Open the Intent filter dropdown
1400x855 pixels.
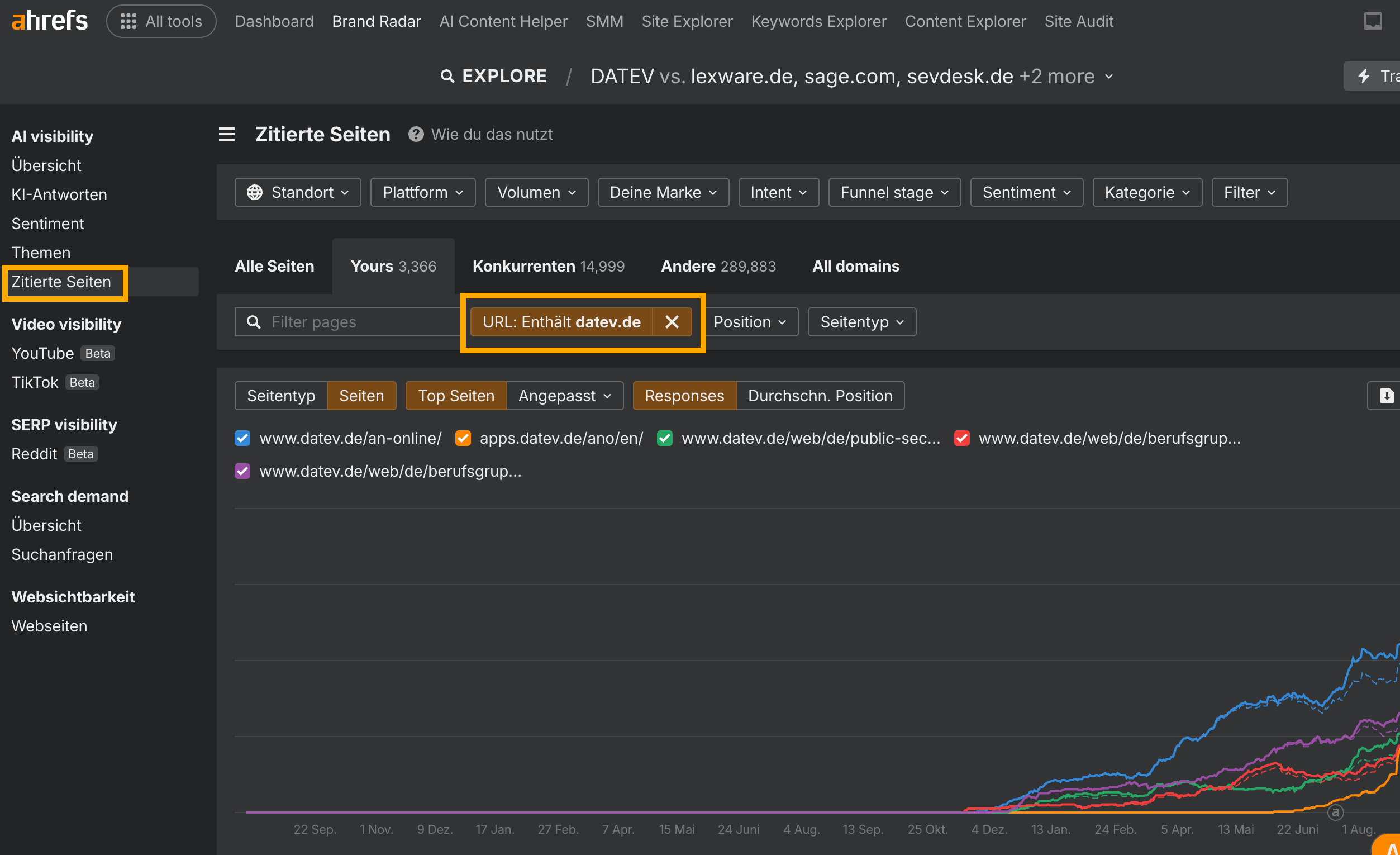click(778, 193)
